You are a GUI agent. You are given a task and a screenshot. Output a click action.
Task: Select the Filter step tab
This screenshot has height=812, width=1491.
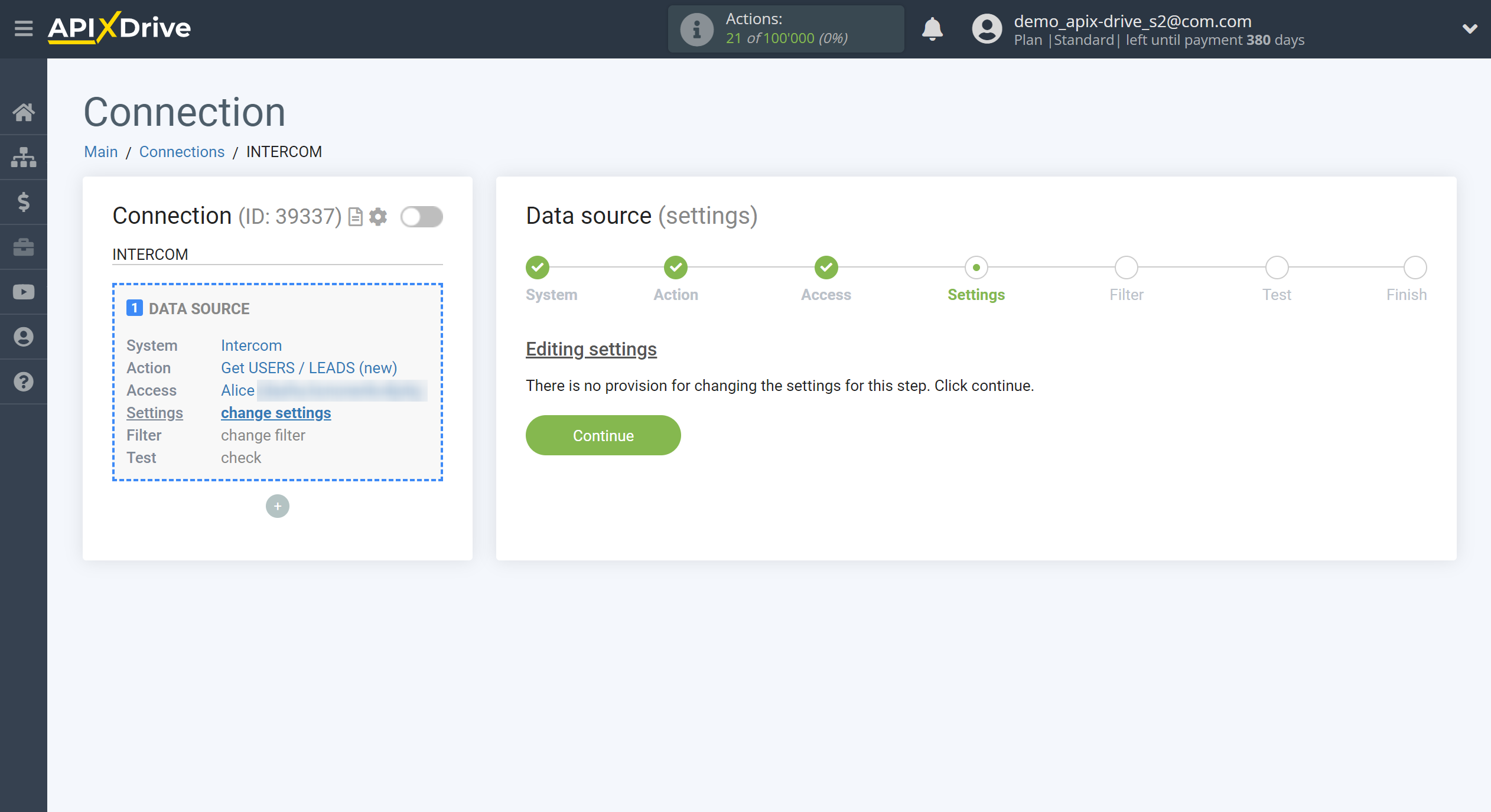point(1126,267)
